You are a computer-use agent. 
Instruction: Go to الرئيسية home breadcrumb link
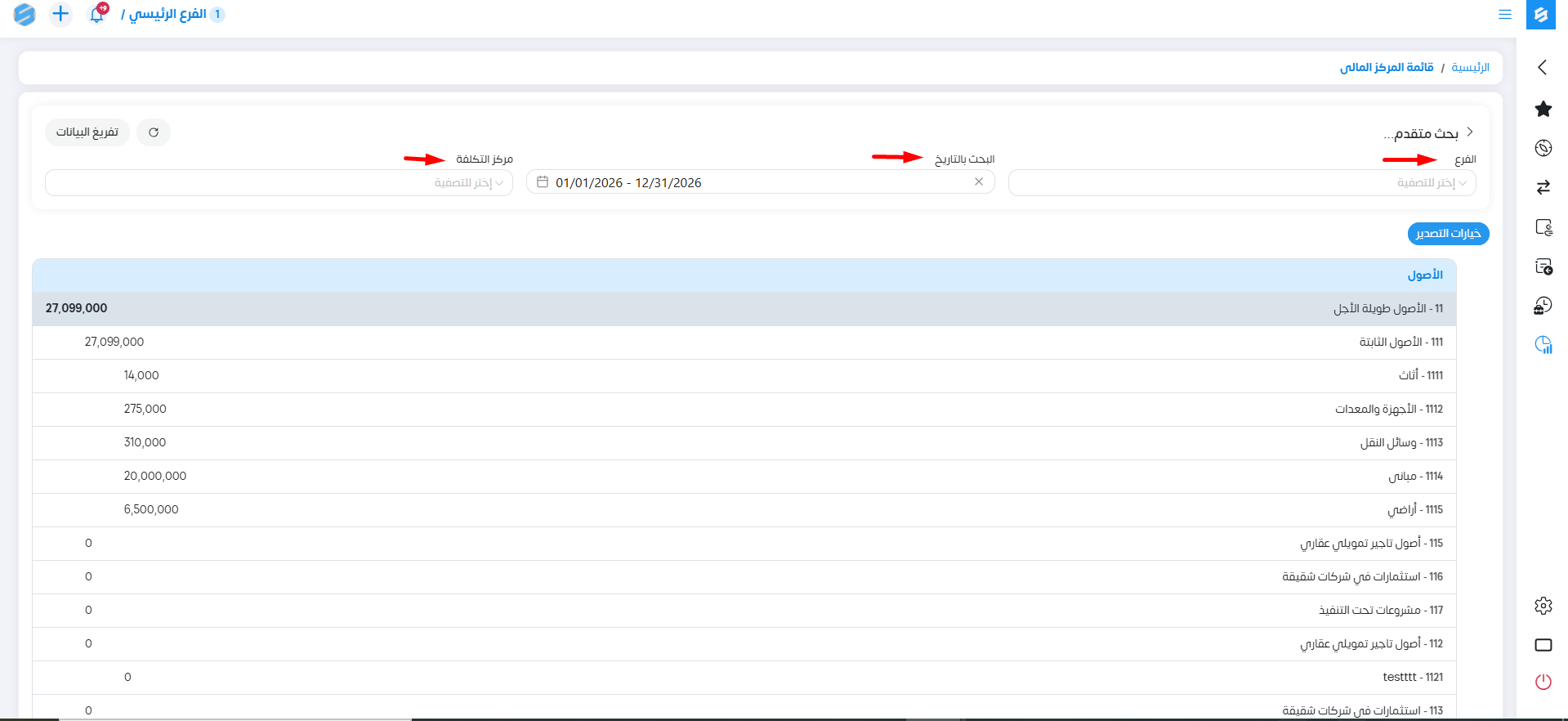1470,67
